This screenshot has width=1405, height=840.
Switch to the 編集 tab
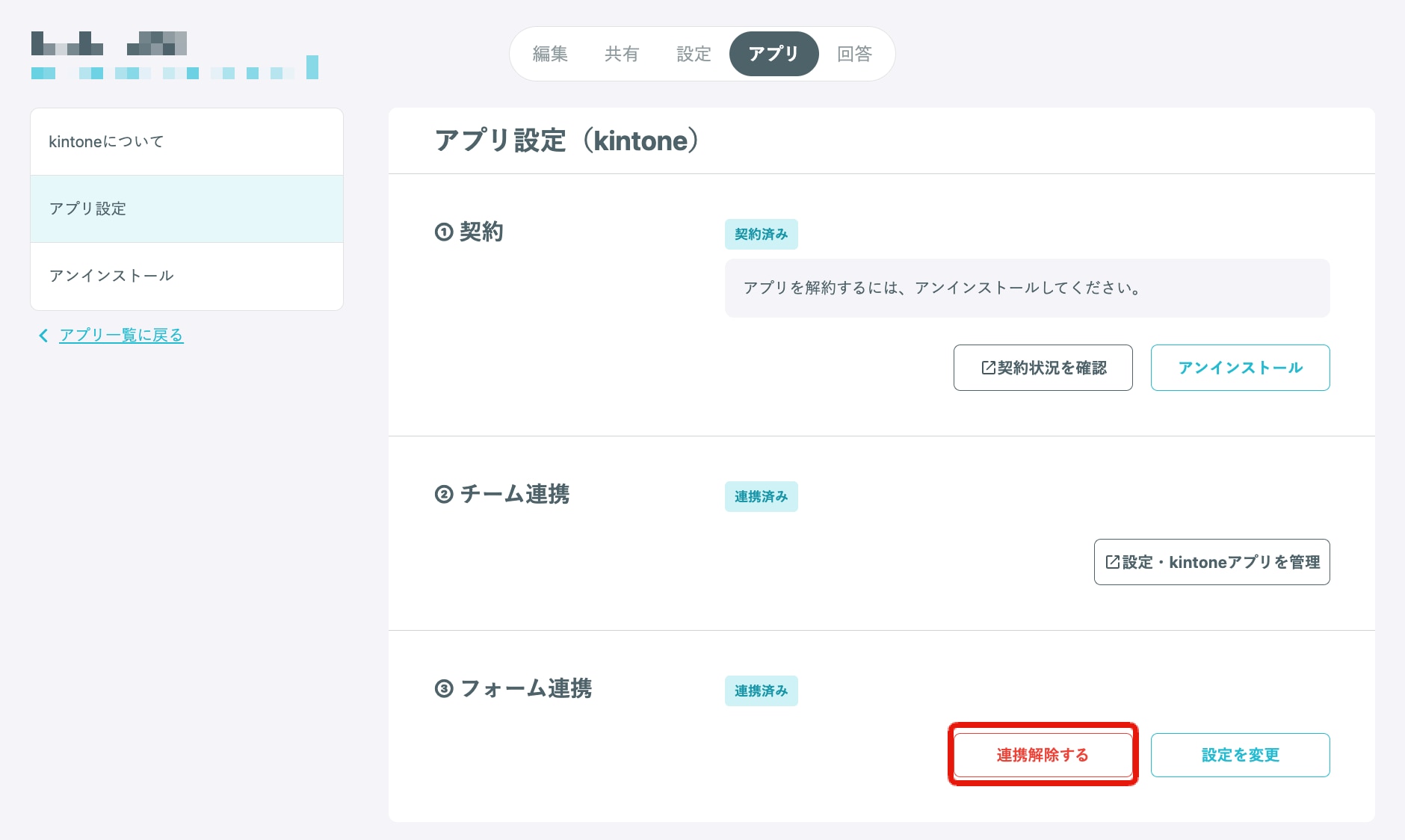click(550, 54)
